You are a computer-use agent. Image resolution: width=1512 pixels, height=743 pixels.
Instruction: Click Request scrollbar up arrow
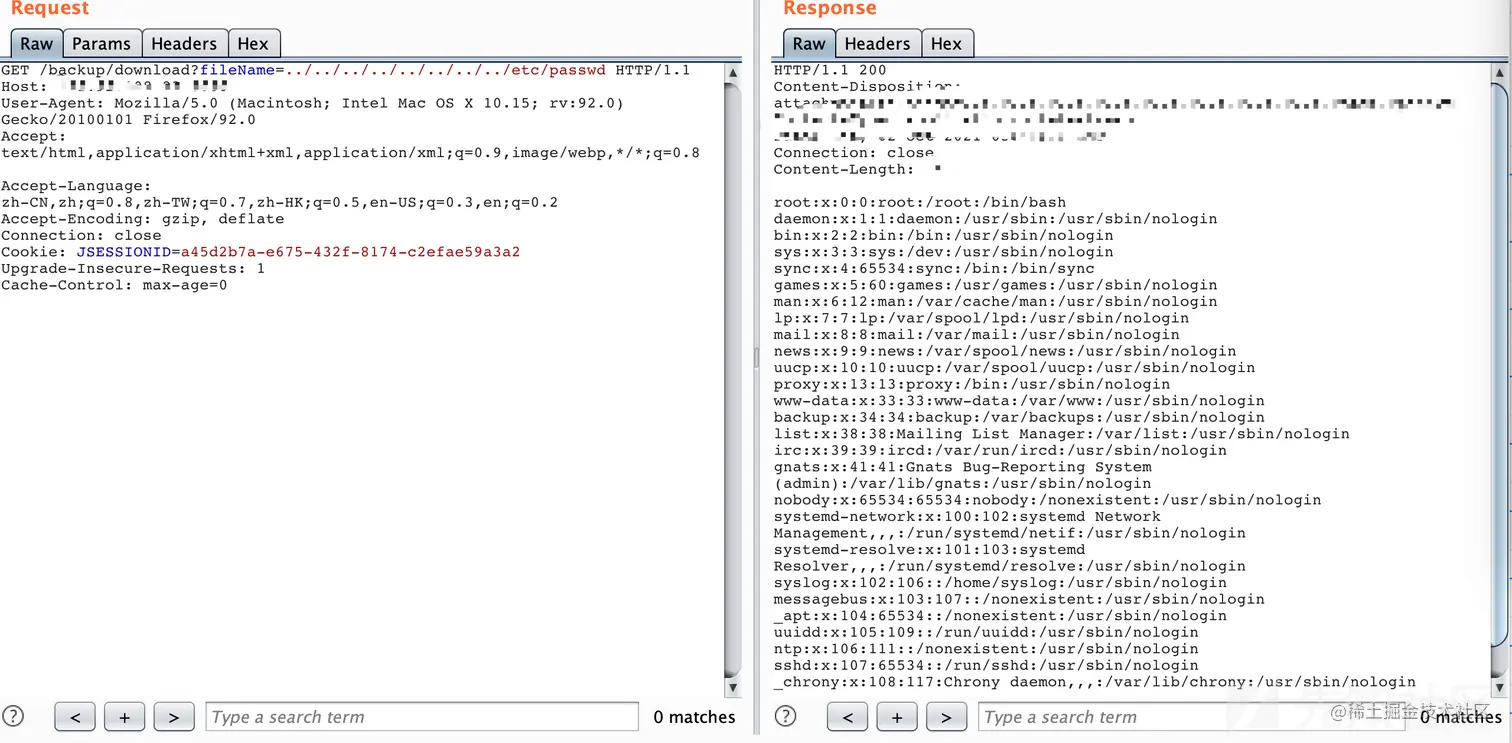coord(733,74)
